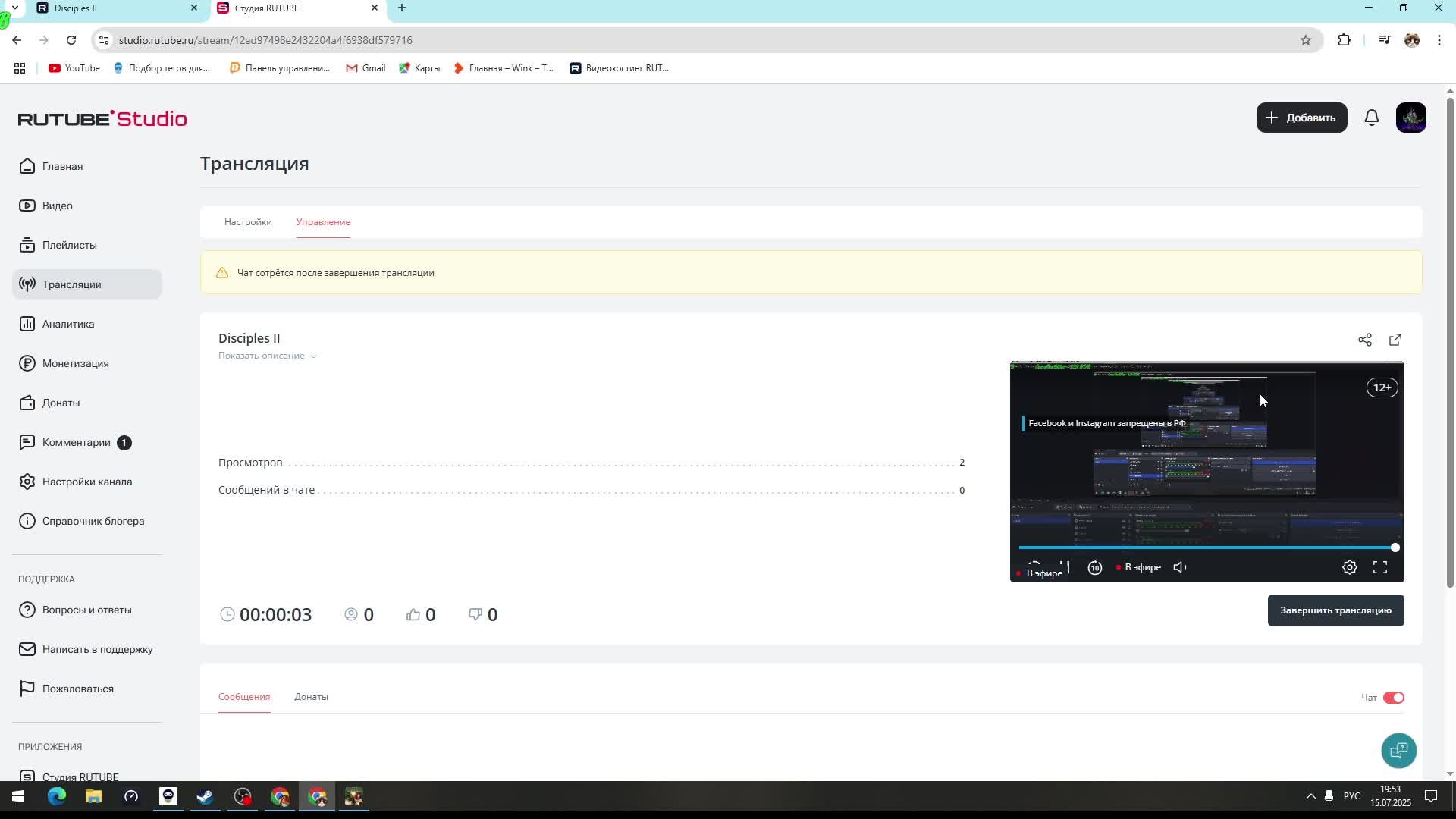The image size is (1456, 819).
Task: Click the share icon above the player
Action: [x=1364, y=340]
